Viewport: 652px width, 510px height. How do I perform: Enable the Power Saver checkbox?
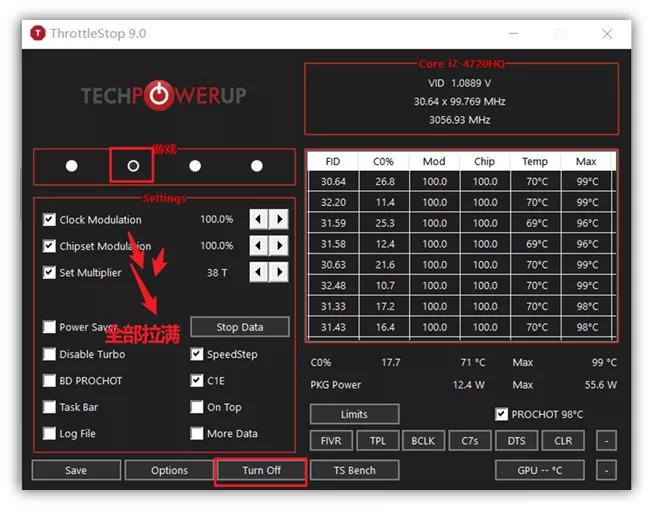[x=49, y=327]
